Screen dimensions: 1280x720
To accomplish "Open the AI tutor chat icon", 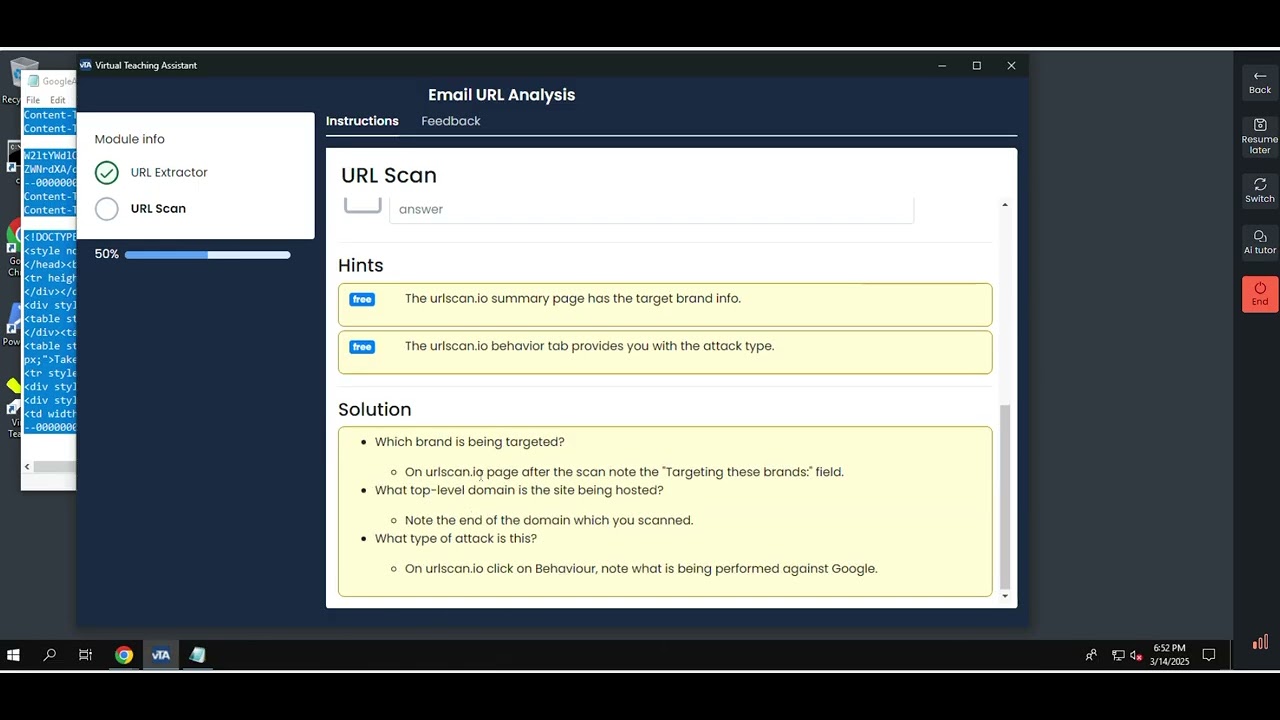I will pos(1259,242).
